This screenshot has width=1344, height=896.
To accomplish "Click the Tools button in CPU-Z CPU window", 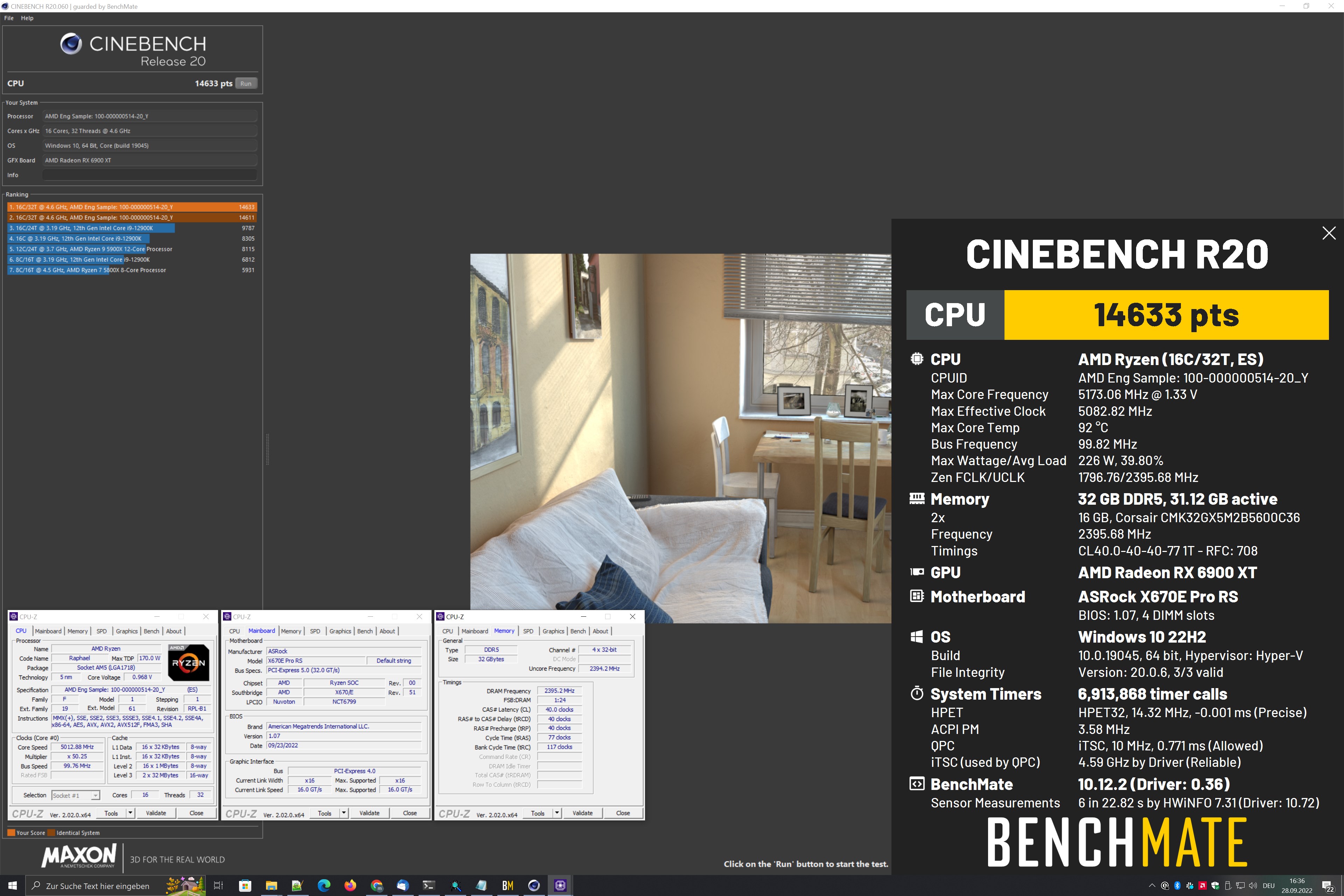I will (x=111, y=813).
